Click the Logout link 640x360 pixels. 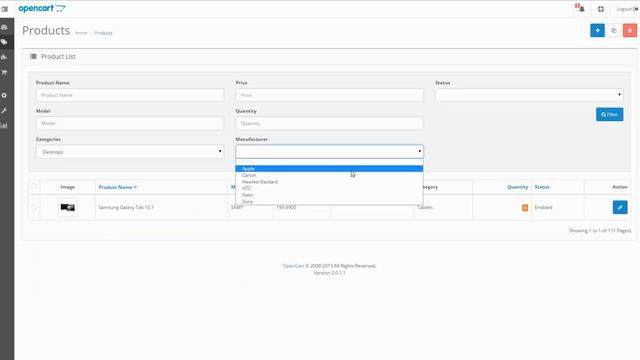pyautogui.click(x=627, y=9)
